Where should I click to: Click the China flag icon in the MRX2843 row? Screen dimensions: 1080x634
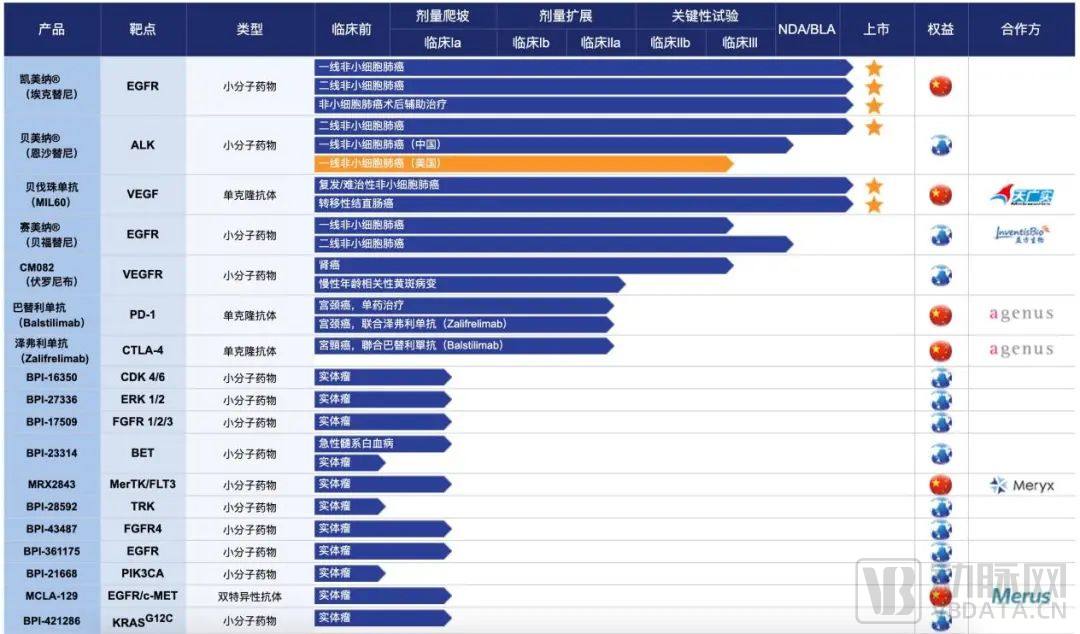coord(939,484)
